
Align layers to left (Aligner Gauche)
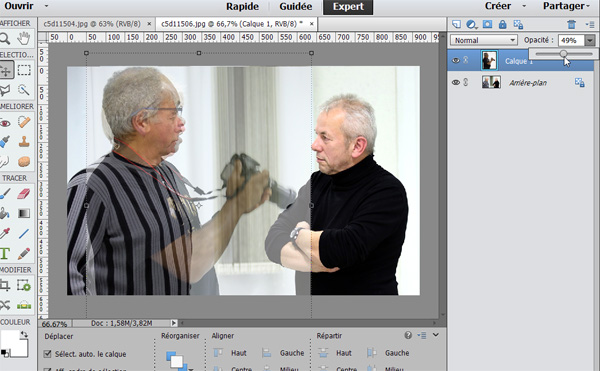coord(283,353)
